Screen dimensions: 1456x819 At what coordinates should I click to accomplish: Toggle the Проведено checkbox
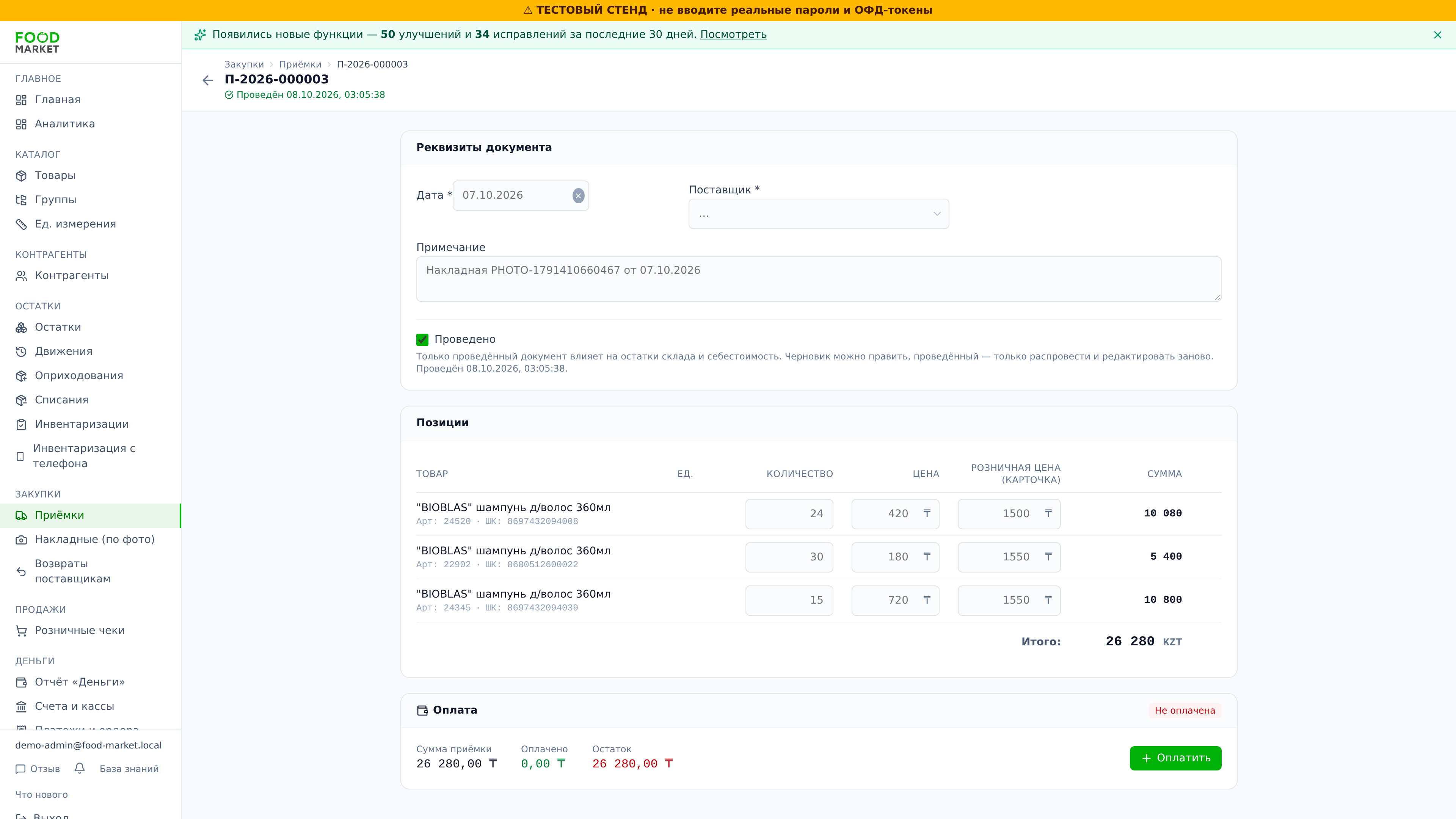422,339
